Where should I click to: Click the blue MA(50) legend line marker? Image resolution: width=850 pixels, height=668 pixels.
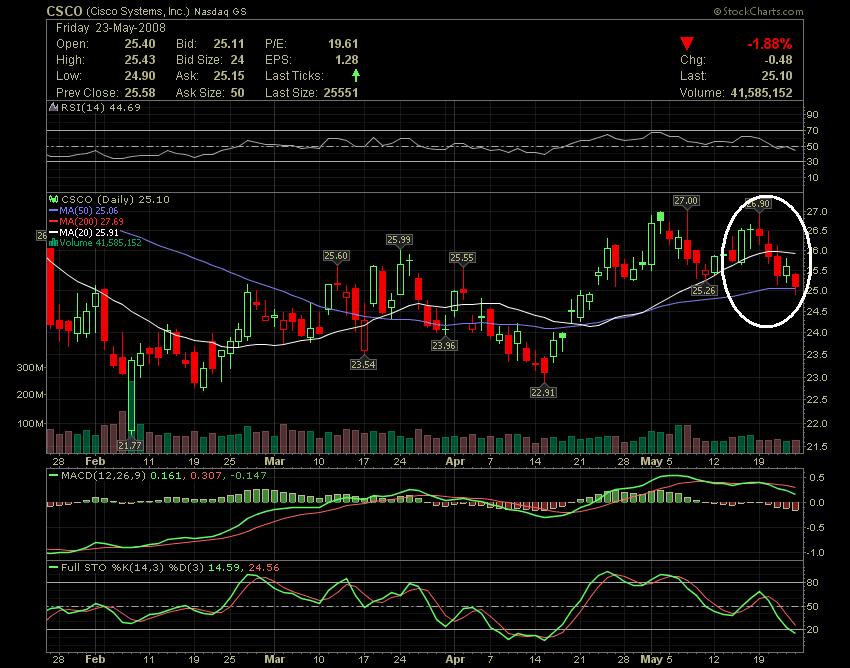coord(53,211)
